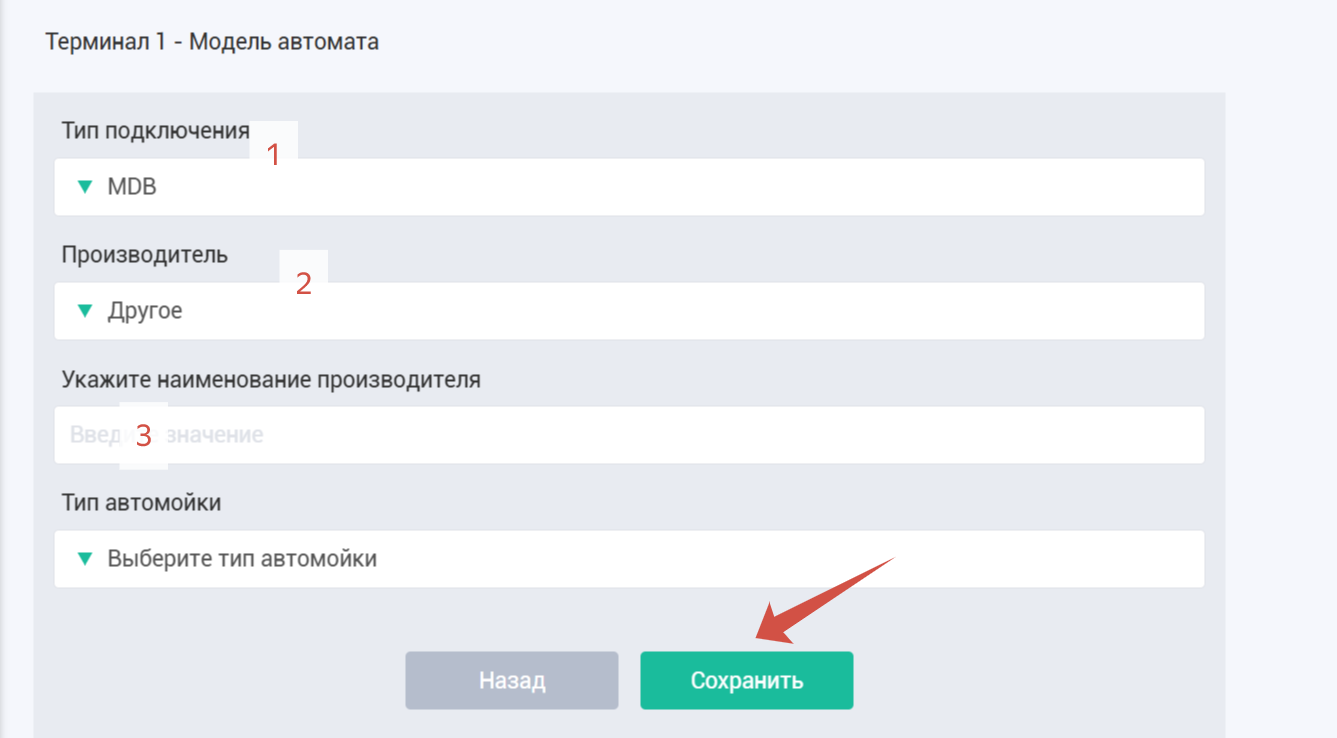Click the Укажите наименование производителя label
The image size is (1337, 738).
(271, 380)
